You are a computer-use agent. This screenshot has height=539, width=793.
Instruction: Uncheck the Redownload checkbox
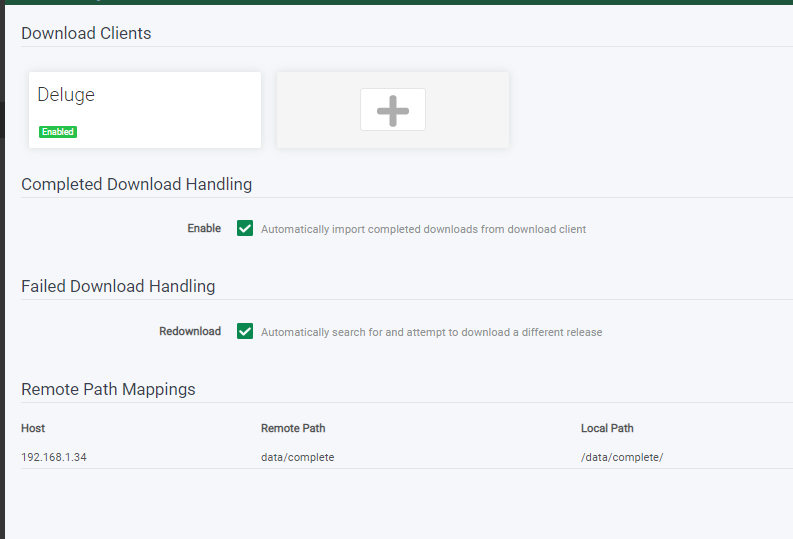click(x=245, y=331)
